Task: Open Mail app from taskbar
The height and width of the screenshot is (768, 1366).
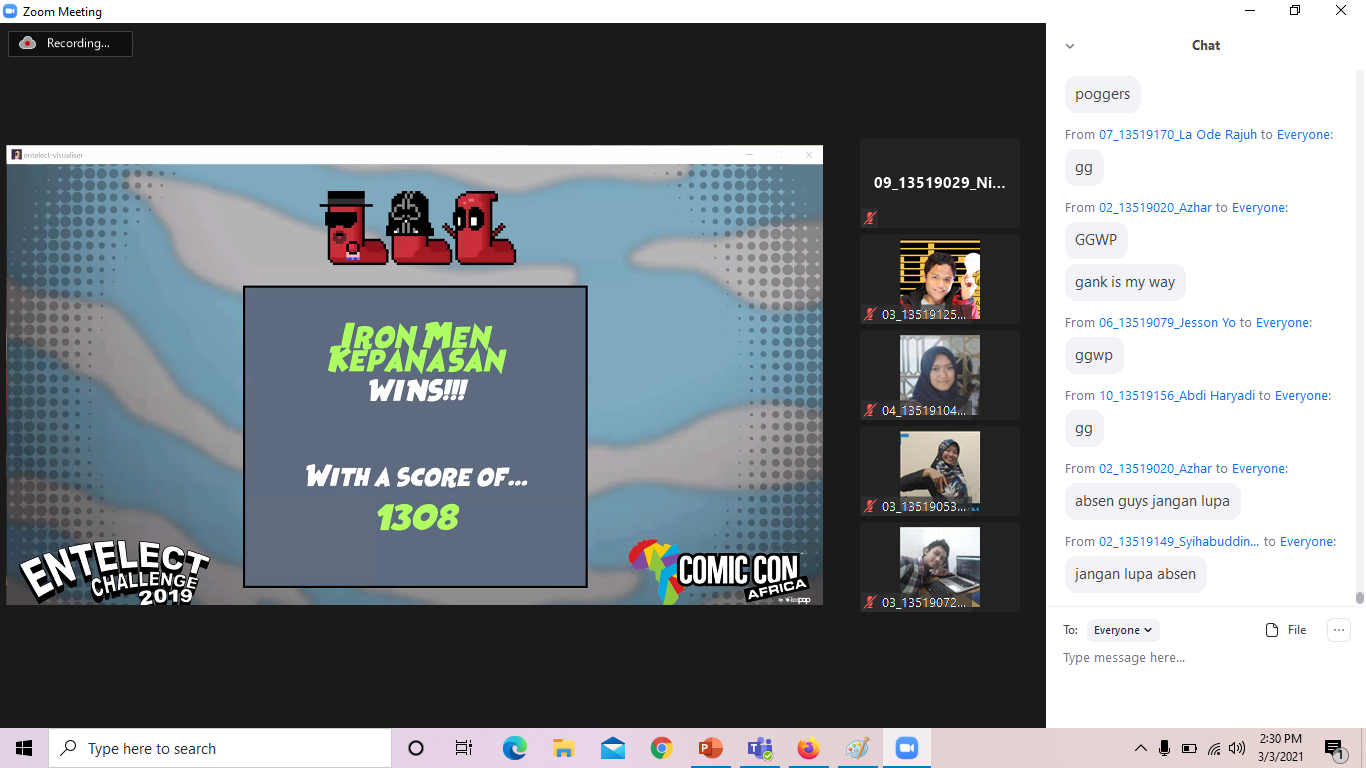Action: click(613, 748)
